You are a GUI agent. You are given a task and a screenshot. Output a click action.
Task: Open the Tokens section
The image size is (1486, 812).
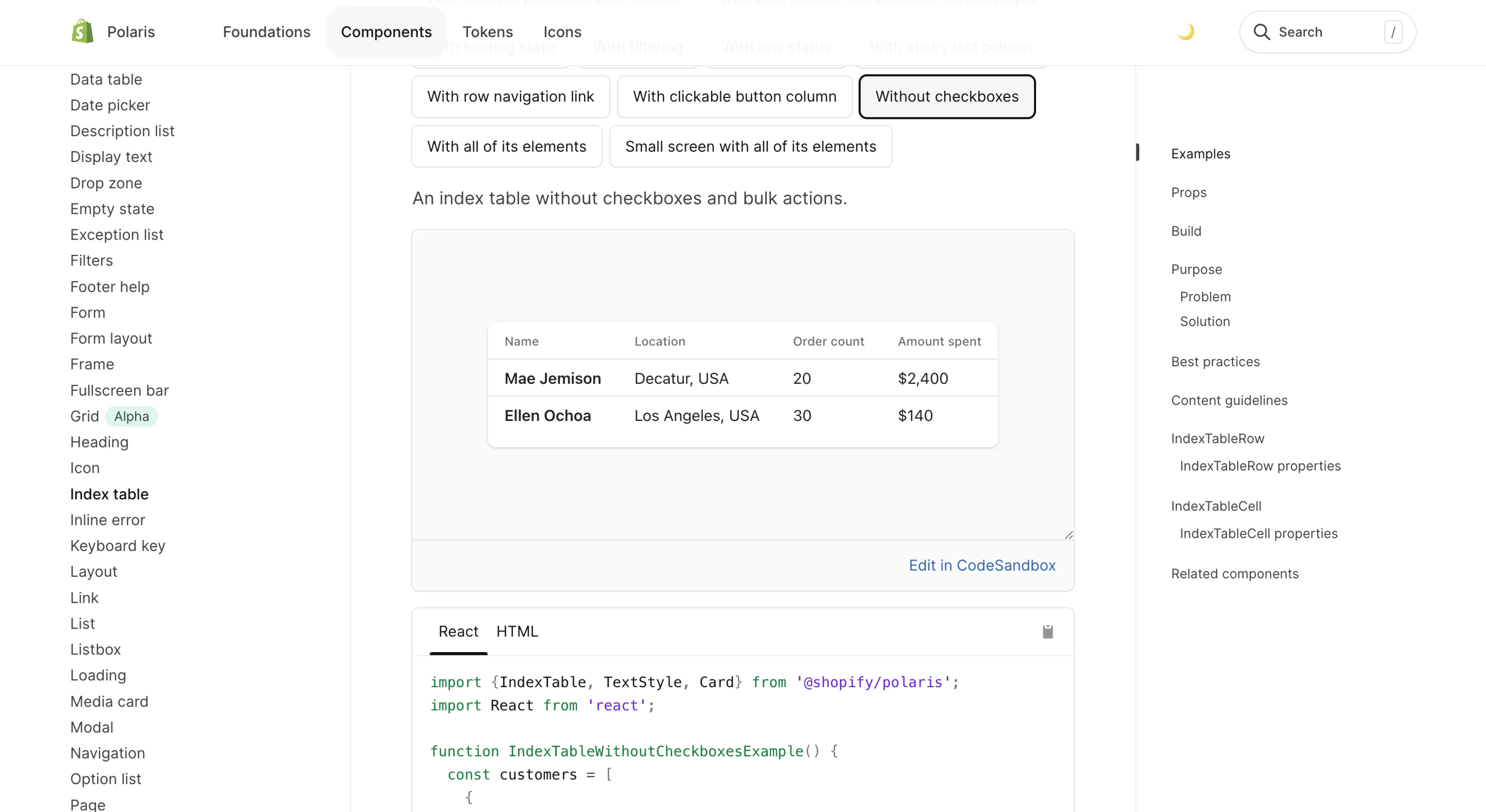[x=487, y=32]
